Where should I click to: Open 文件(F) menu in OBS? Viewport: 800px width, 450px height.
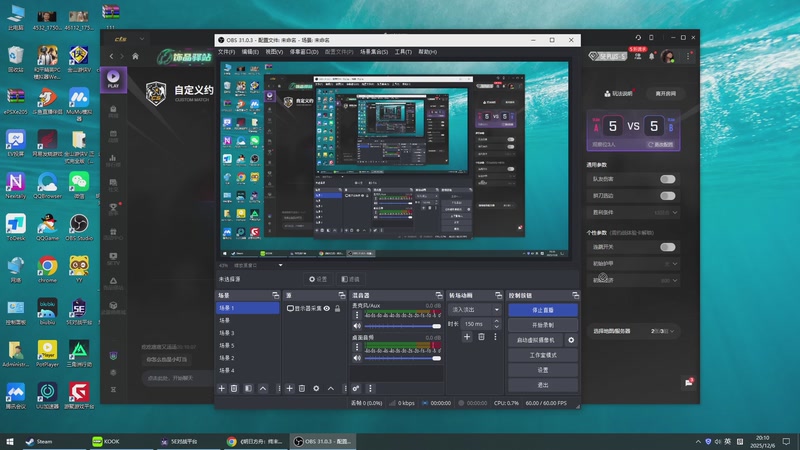tap(227, 52)
